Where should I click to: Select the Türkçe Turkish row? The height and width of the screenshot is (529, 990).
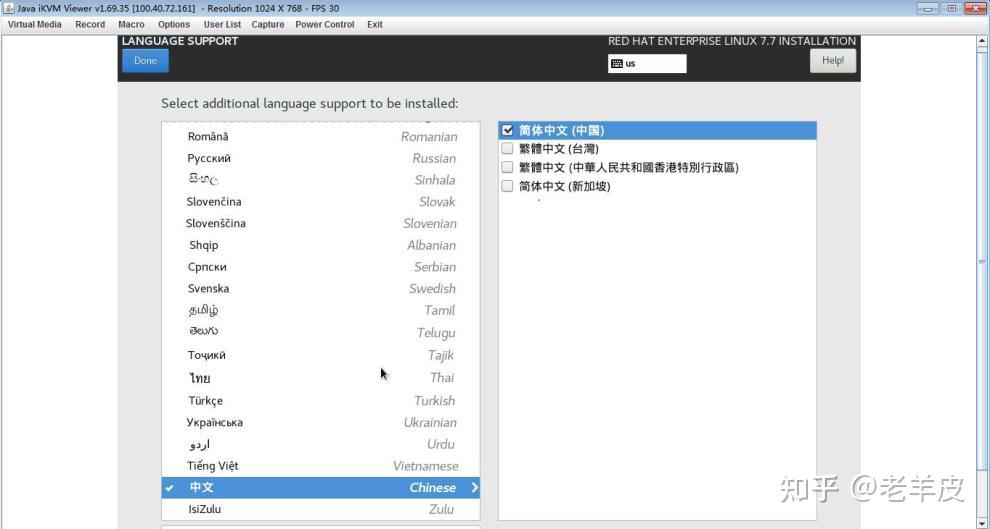pyautogui.click(x=321, y=401)
